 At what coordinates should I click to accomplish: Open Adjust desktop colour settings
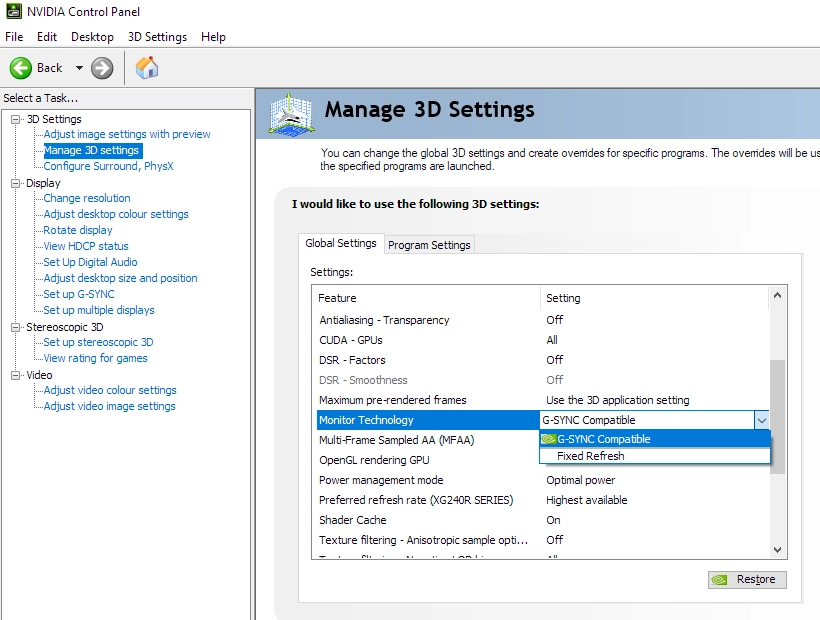click(x=116, y=214)
